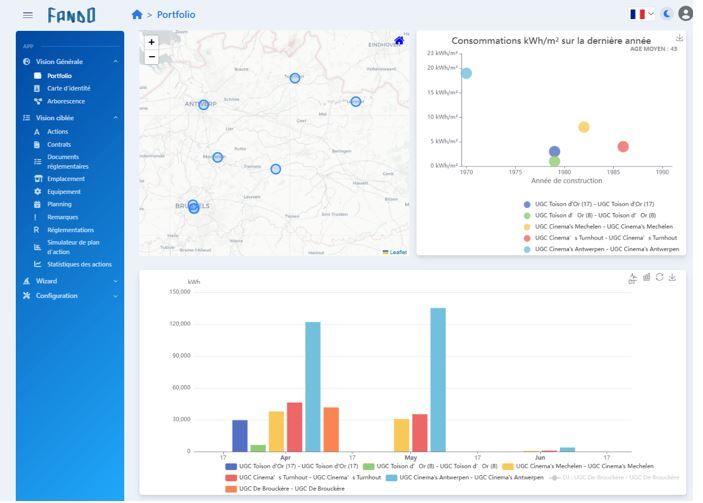Click the Contrats document icon
Viewport: 703px width, 503px height.
[x=37, y=145]
